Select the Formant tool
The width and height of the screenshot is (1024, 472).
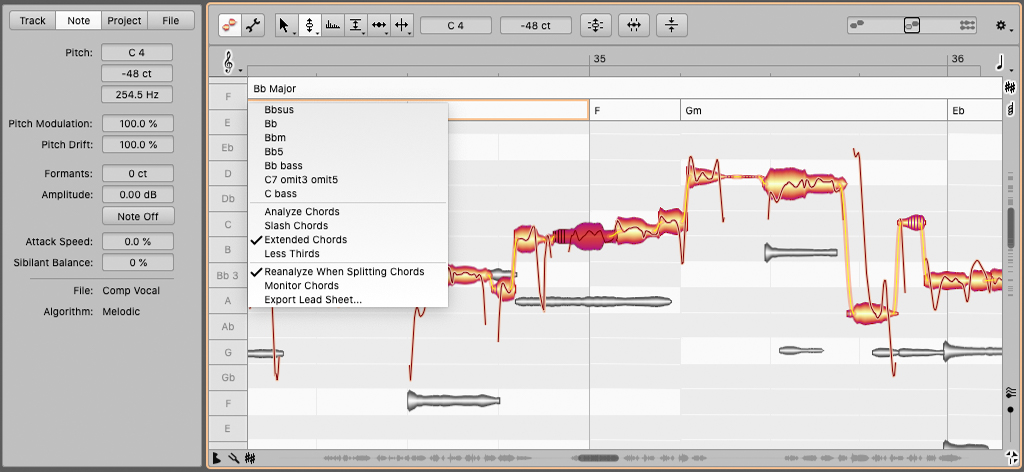coord(333,25)
